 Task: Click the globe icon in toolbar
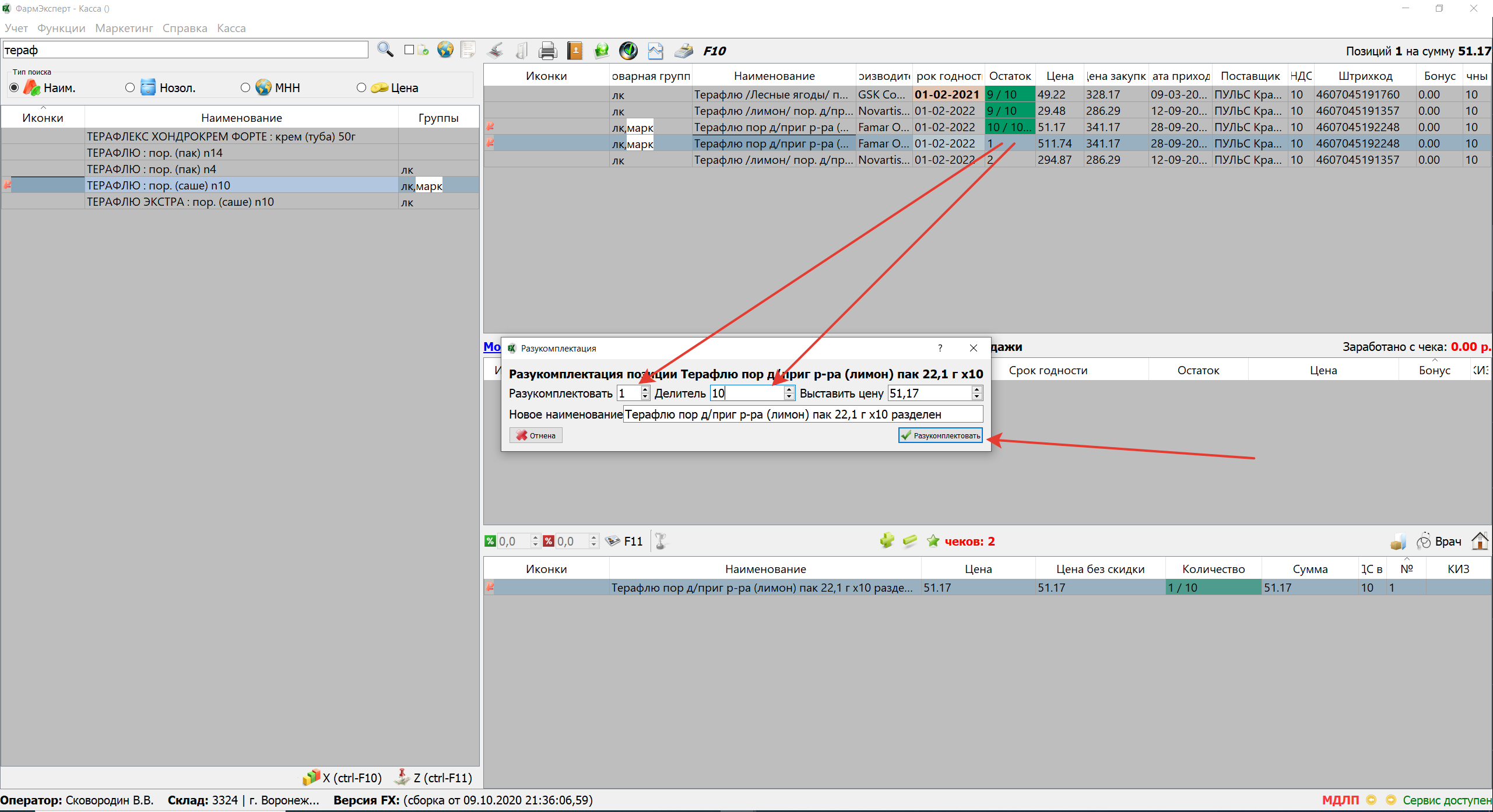[x=445, y=50]
